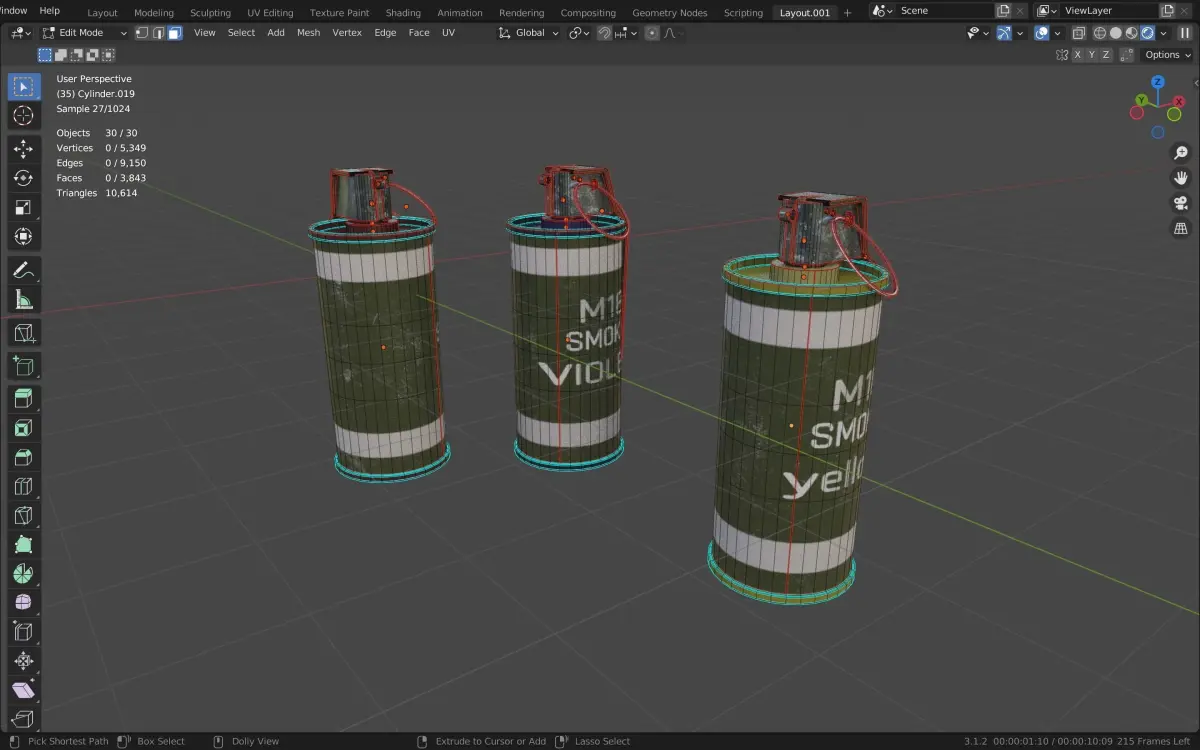
Task: Pick the Spin tool
Action: 23,574
